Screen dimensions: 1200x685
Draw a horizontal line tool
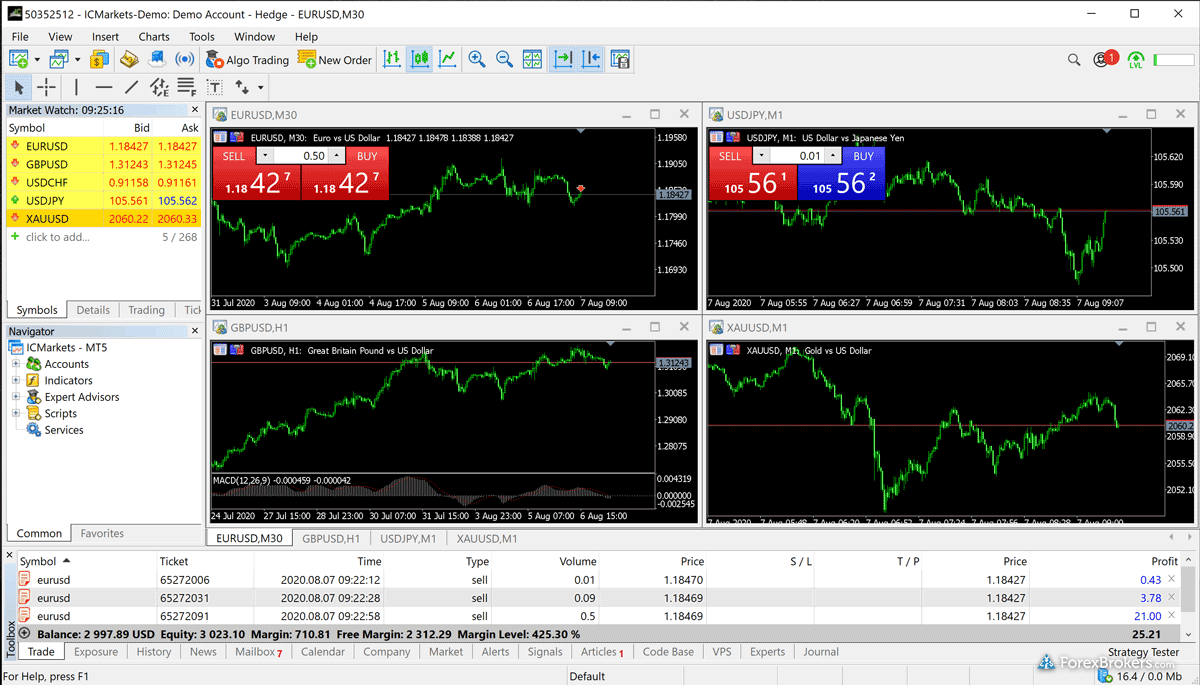104,88
